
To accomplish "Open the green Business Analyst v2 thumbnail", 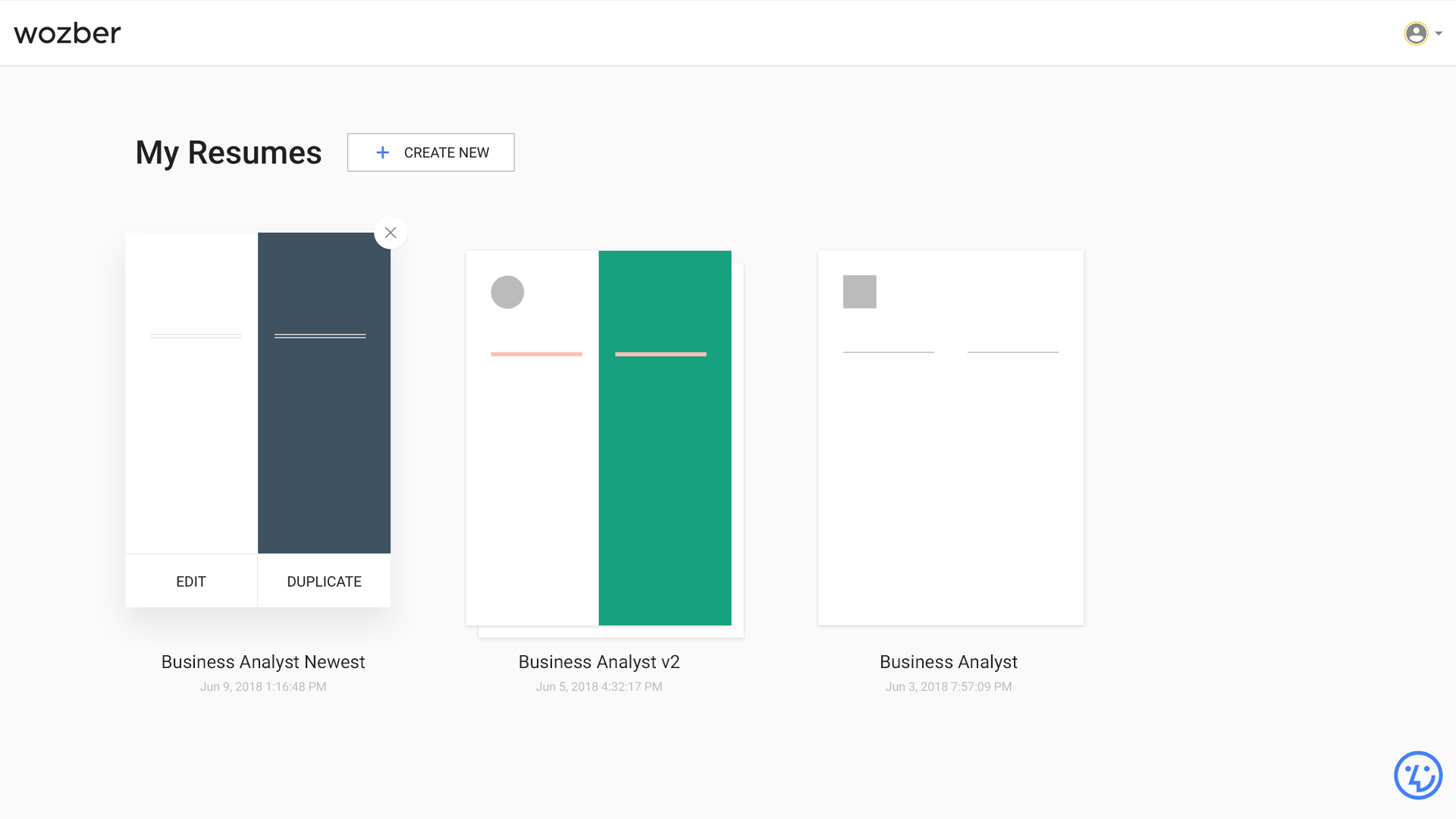I will 664,455.
